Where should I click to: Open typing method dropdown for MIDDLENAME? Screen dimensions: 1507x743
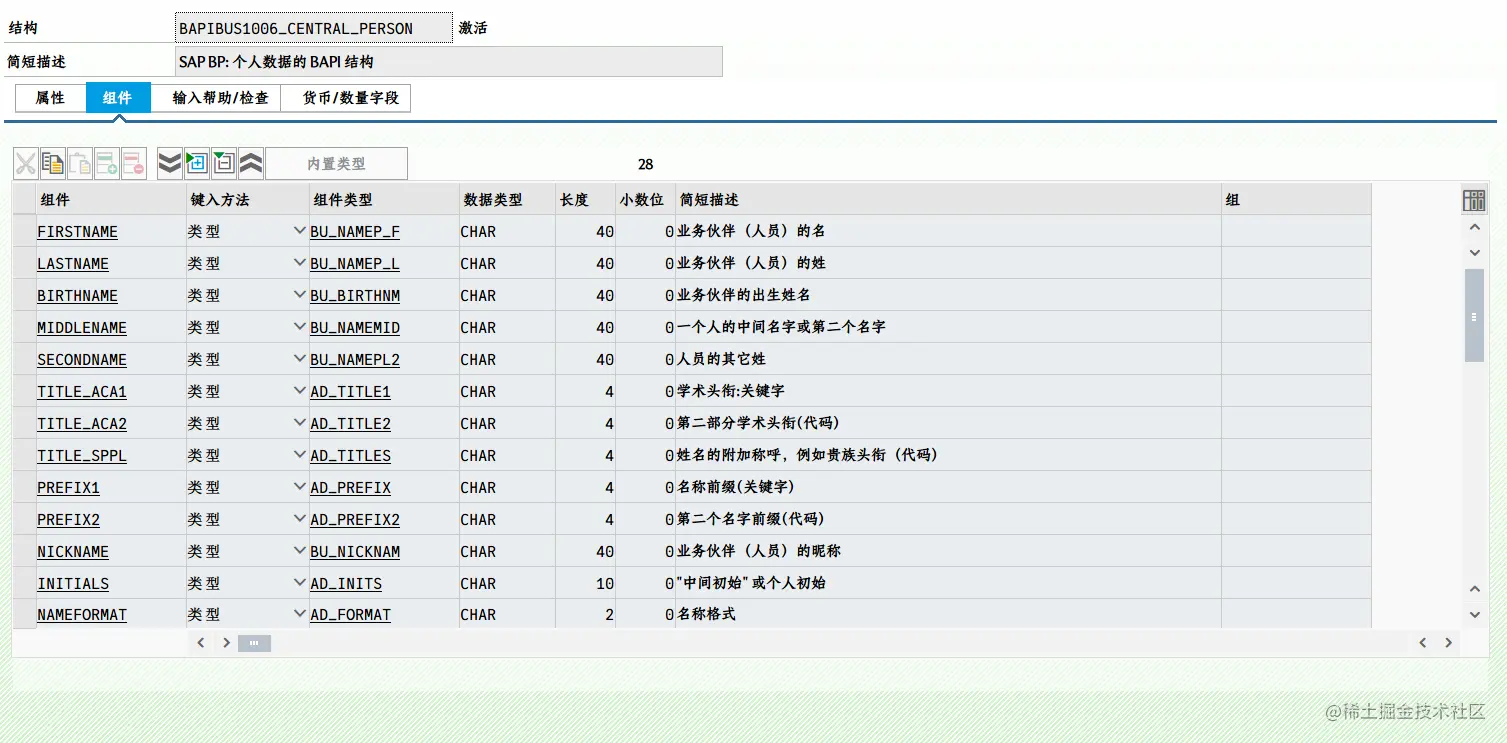(x=299, y=327)
